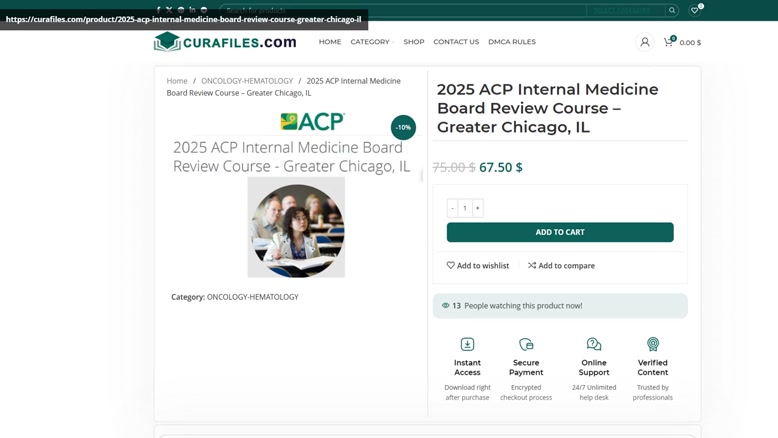
Task: Open the SHOP menu item
Action: click(414, 42)
